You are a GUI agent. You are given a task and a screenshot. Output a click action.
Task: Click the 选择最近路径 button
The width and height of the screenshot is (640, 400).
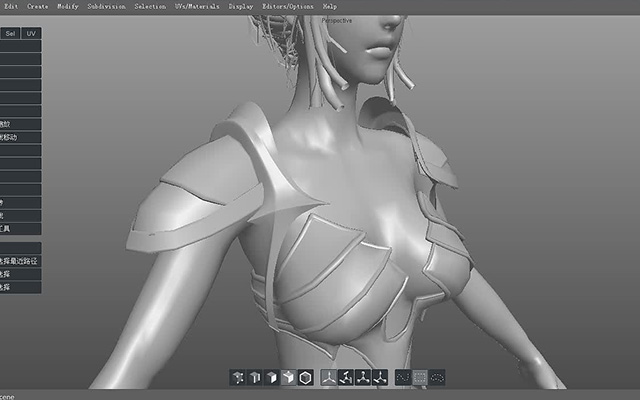(20, 261)
